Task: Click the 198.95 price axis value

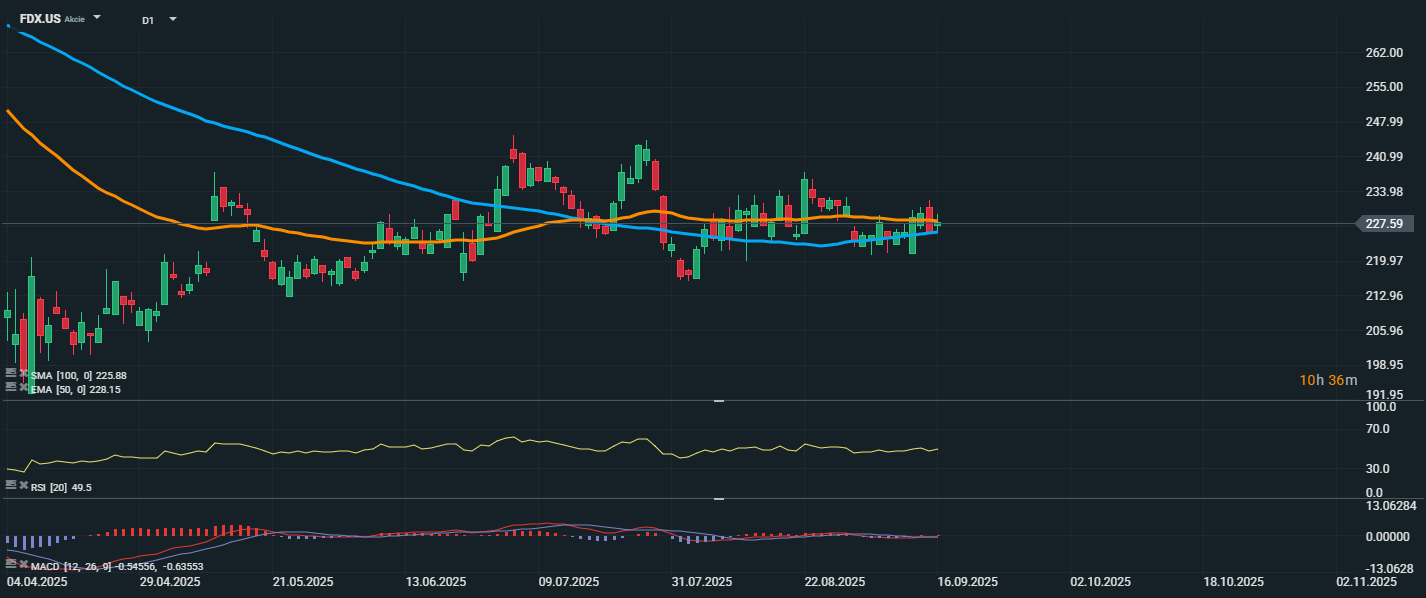Action: [1383, 365]
